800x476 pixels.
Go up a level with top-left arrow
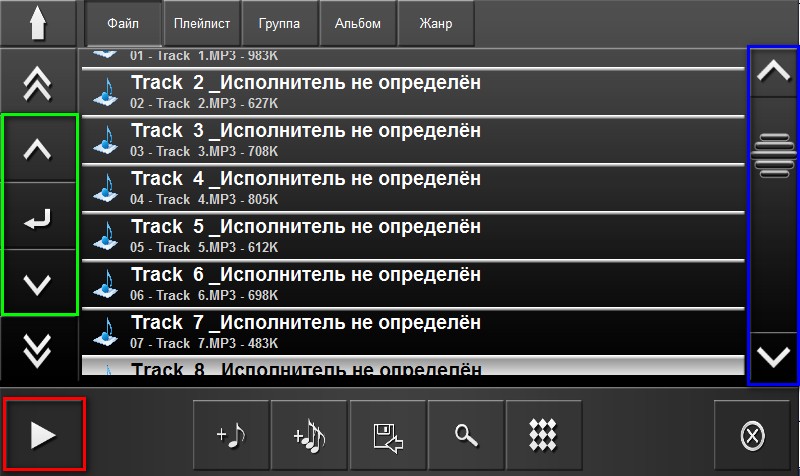tap(38, 23)
